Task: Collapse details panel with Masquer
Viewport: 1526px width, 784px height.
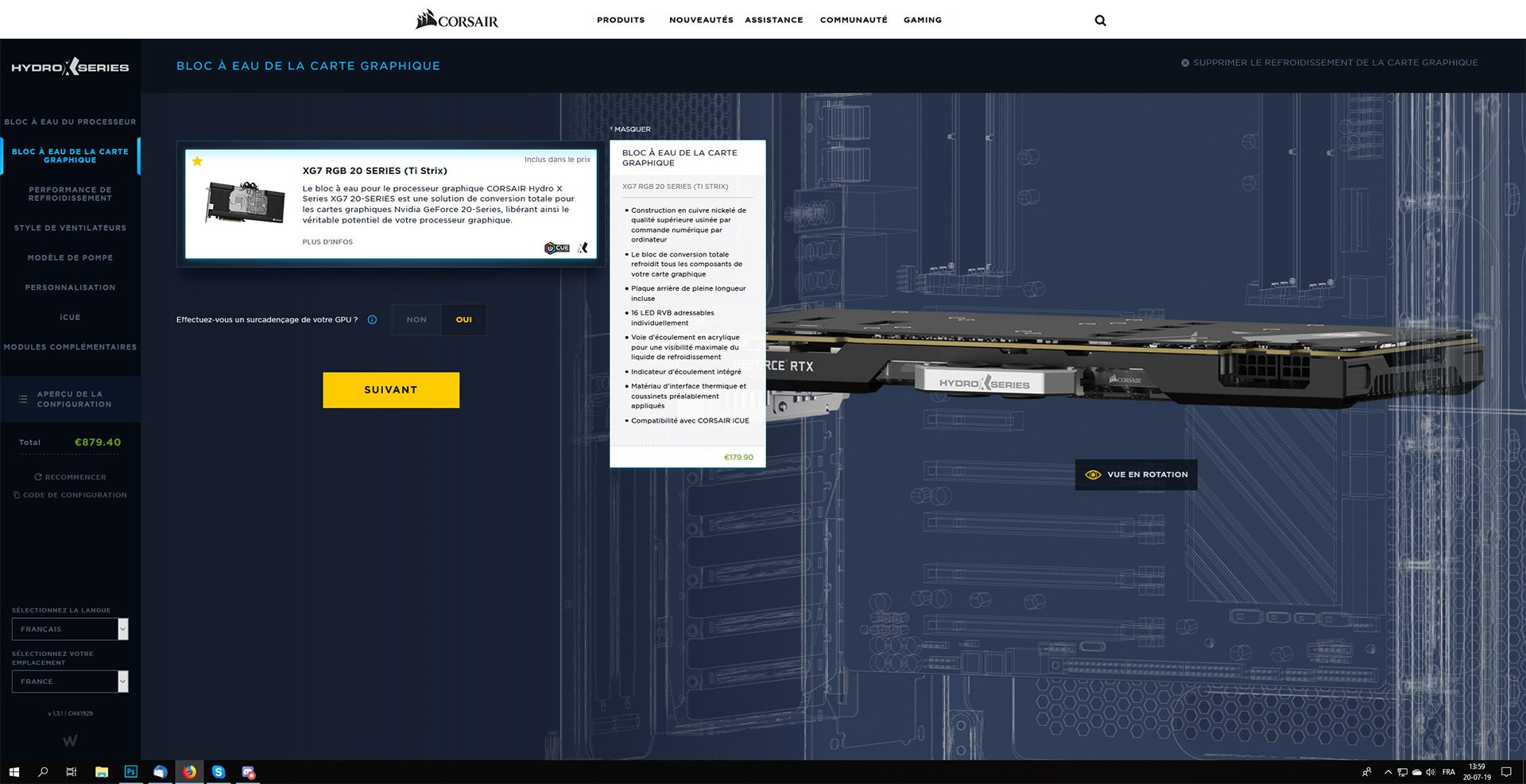Action: [x=631, y=129]
